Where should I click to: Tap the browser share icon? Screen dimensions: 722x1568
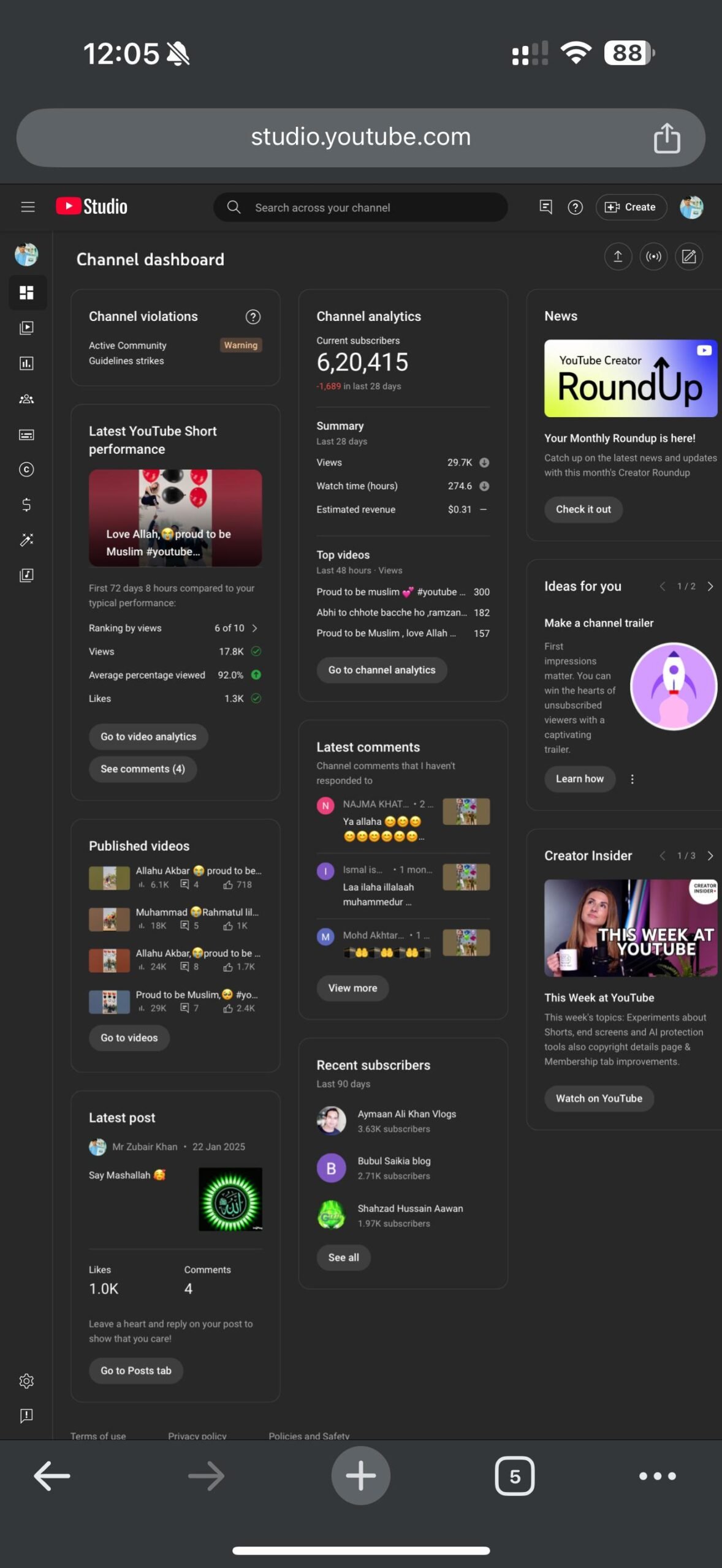tap(667, 138)
